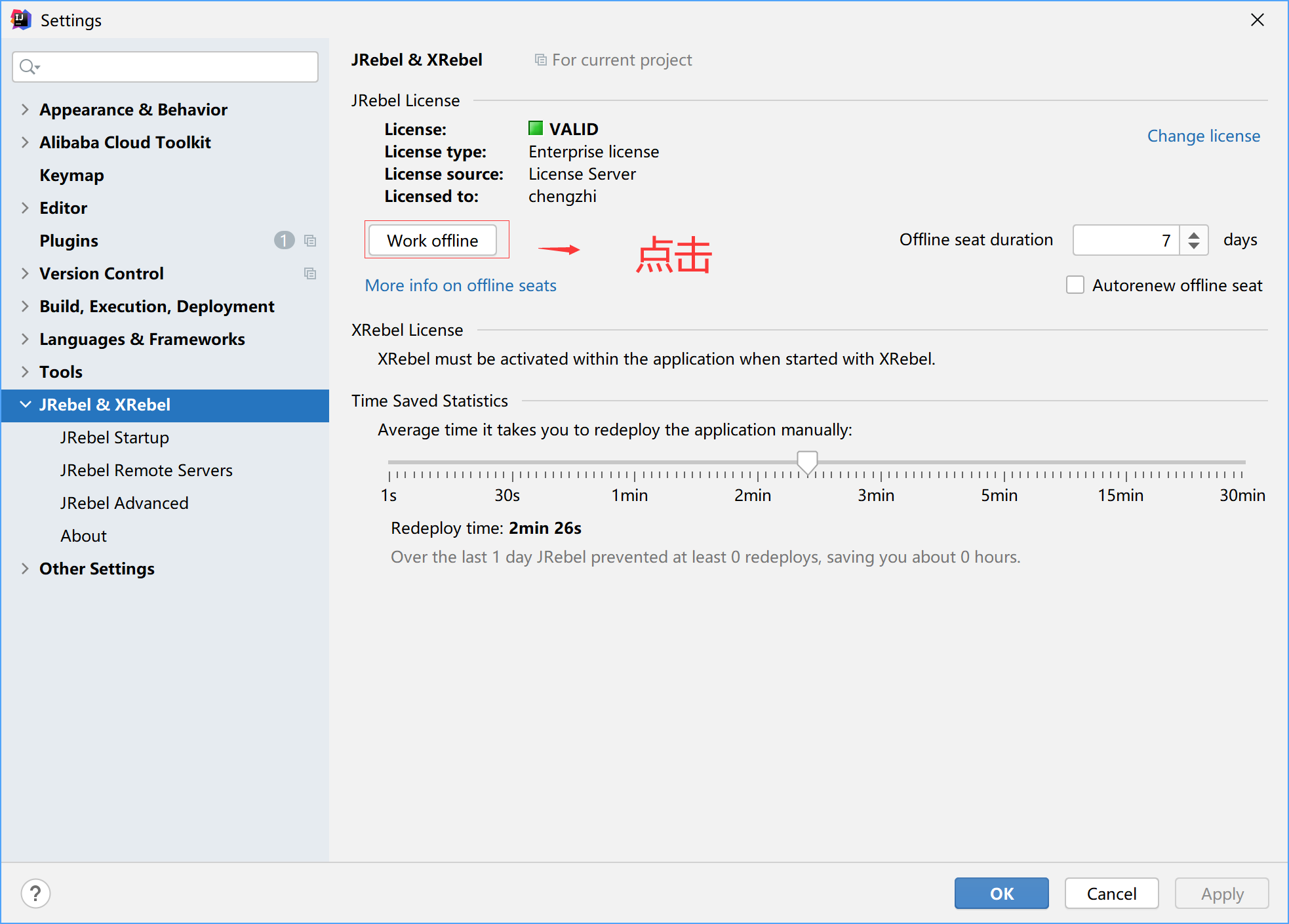Image resolution: width=1289 pixels, height=924 pixels.
Task: Expand the Version Control node
Action: point(25,273)
